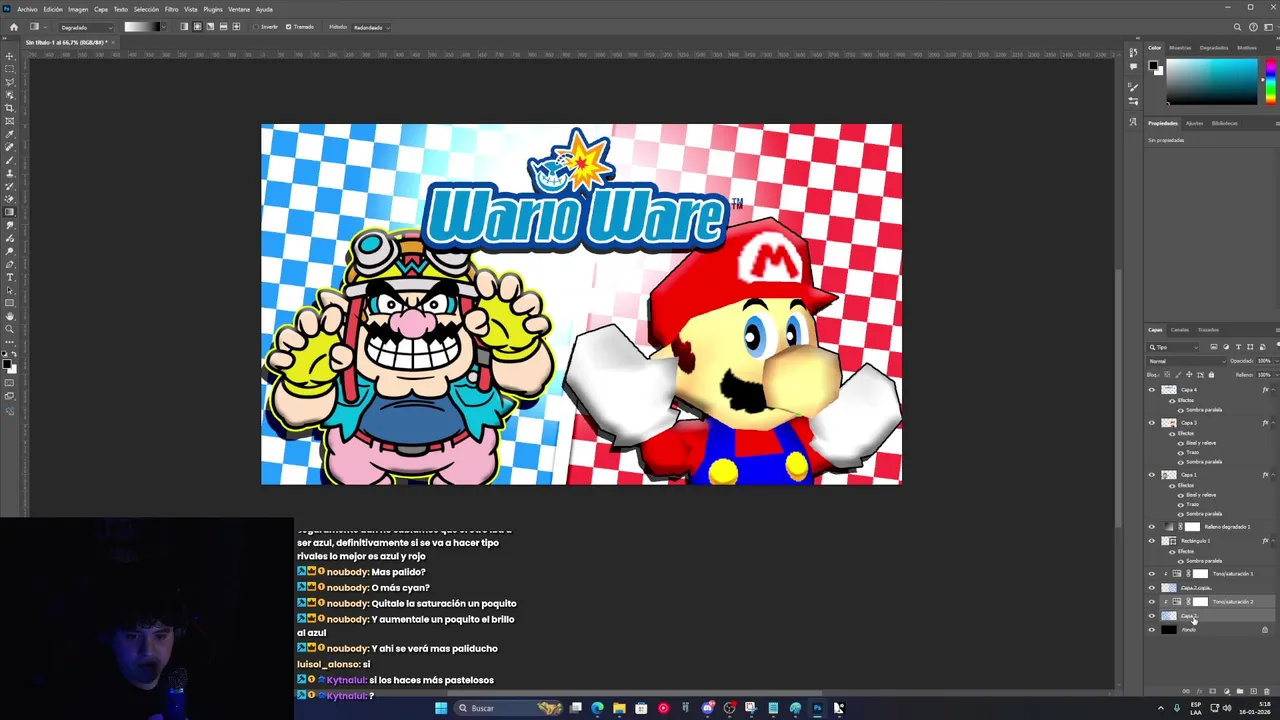Select the Brush tool
The image size is (1280, 720).
point(10,160)
